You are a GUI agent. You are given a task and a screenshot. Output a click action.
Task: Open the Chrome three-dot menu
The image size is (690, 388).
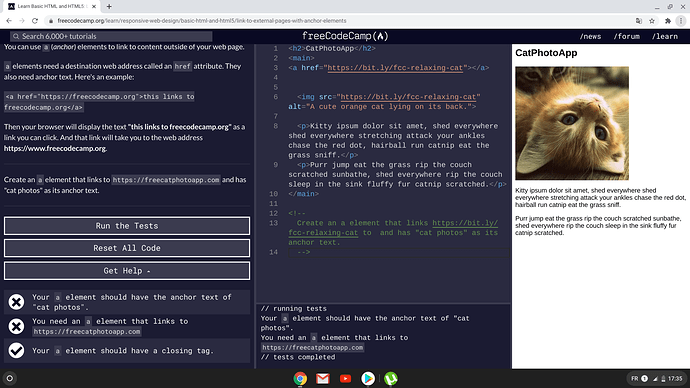pyautogui.click(x=681, y=21)
